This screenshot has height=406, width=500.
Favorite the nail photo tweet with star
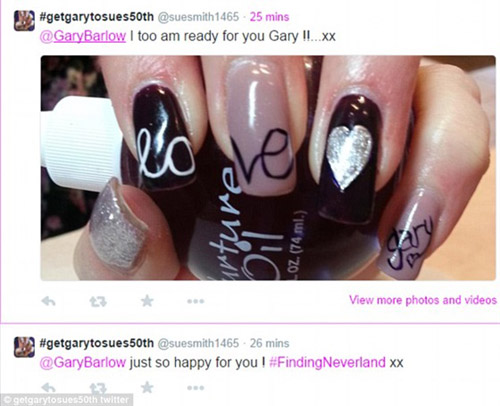[147, 301]
